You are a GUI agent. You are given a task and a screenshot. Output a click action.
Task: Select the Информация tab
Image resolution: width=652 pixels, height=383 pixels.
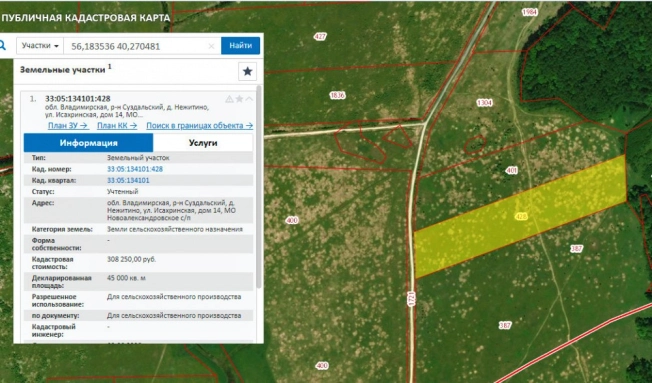click(x=88, y=143)
